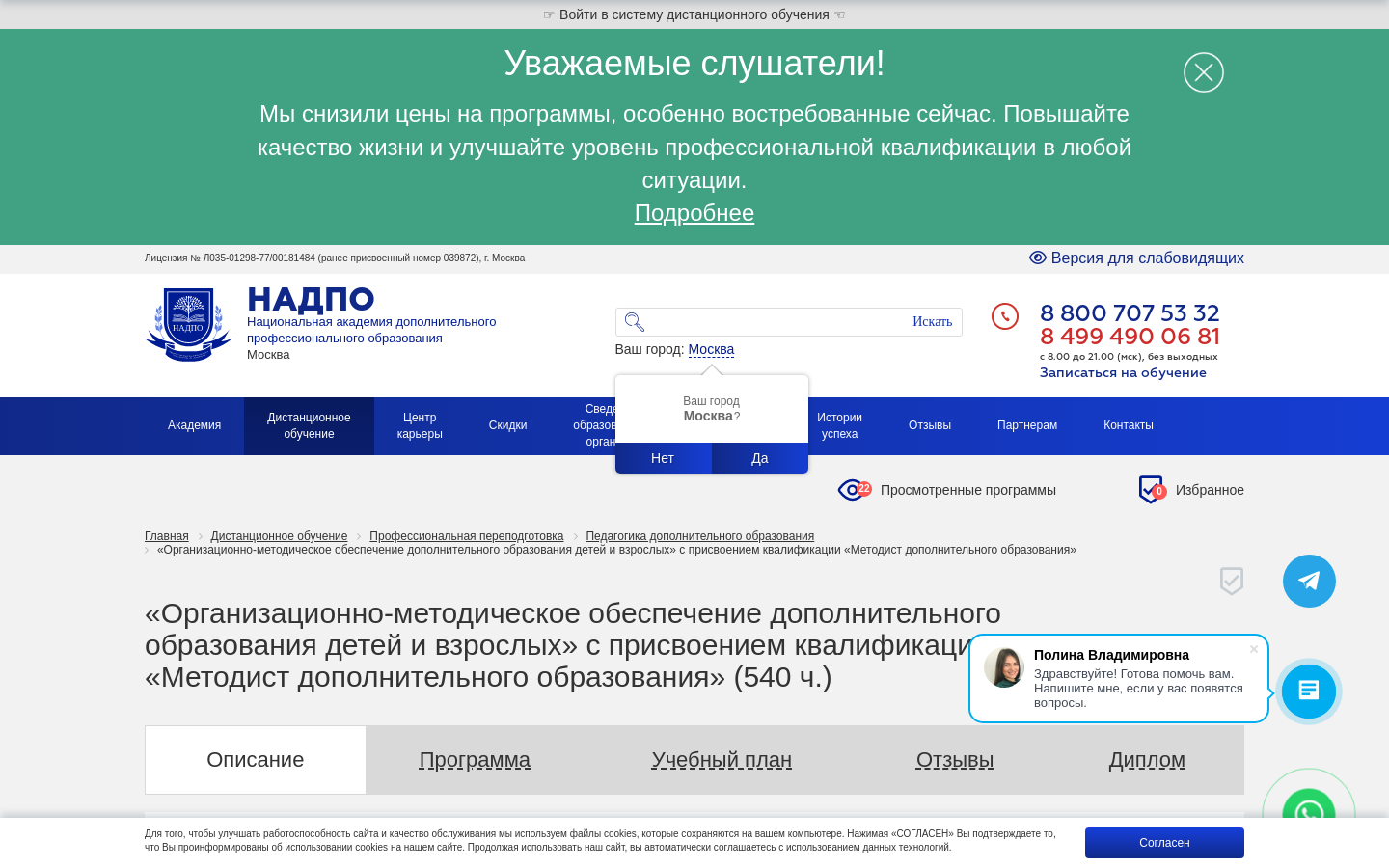Open Дистанционное обучение menu item
The width and height of the screenshot is (1389, 868).
coord(309,425)
